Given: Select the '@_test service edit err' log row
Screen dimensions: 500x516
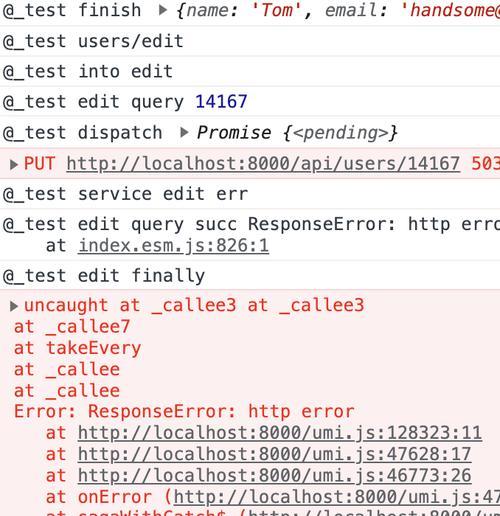Looking at the screenshot, I should tap(250, 194).
